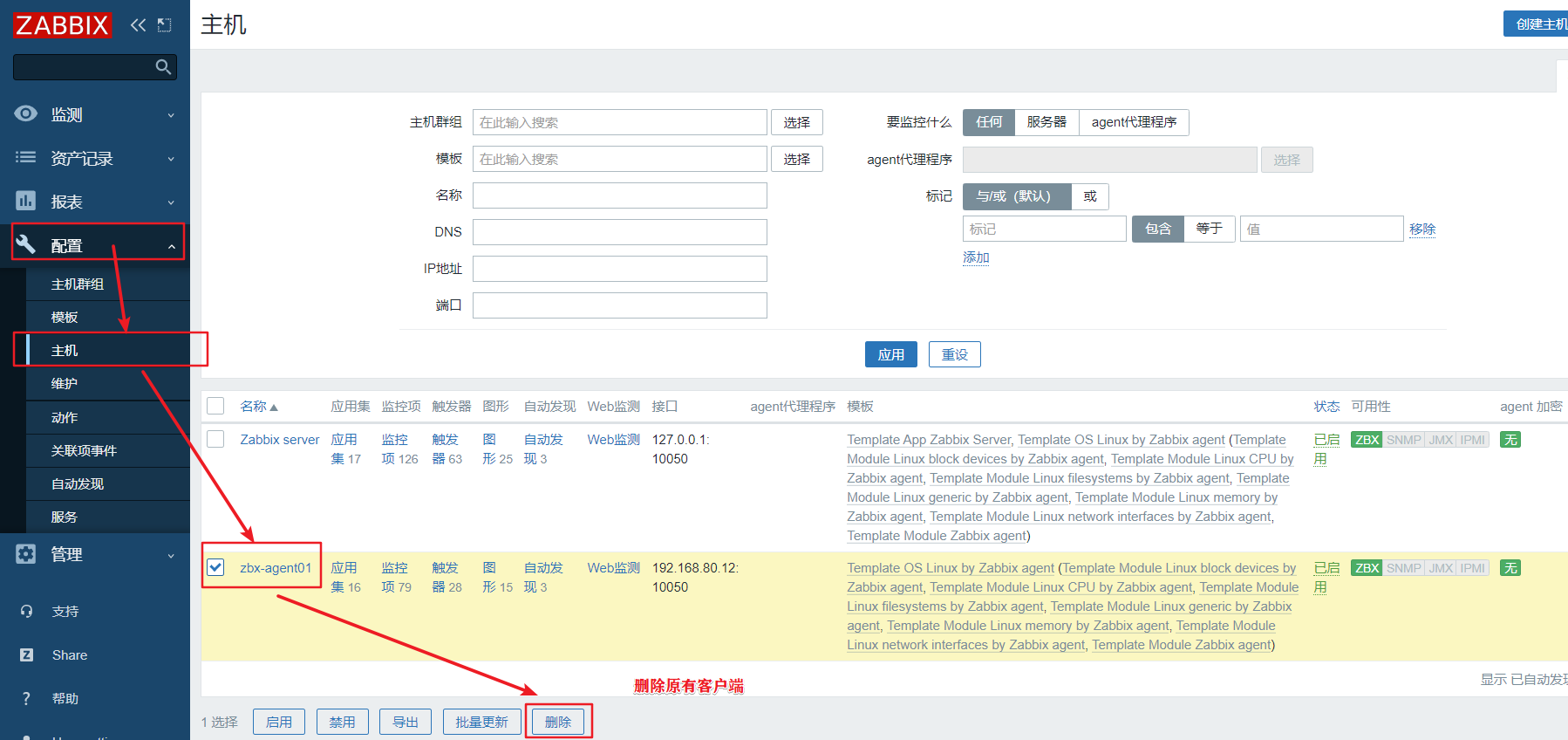The image size is (1568, 740).
Task: Reset the filter with 重设
Action: coord(955,354)
